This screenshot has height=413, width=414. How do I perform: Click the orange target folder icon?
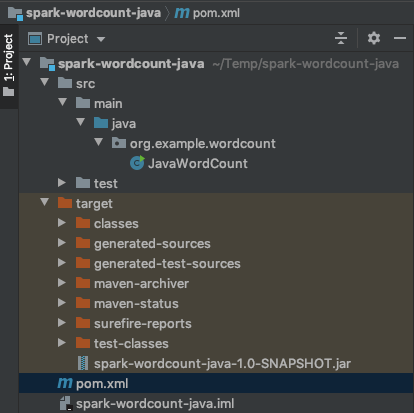click(x=65, y=203)
